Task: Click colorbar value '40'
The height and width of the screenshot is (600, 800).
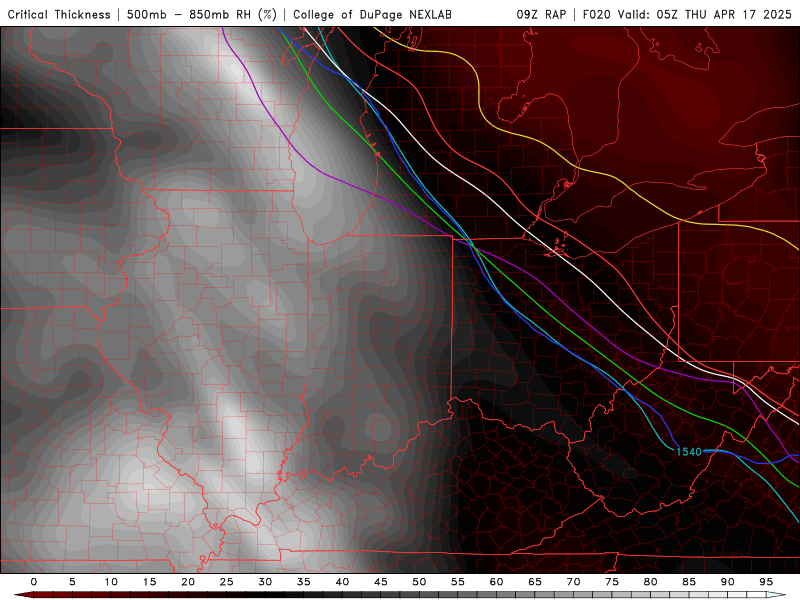Action: click(x=342, y=582)
